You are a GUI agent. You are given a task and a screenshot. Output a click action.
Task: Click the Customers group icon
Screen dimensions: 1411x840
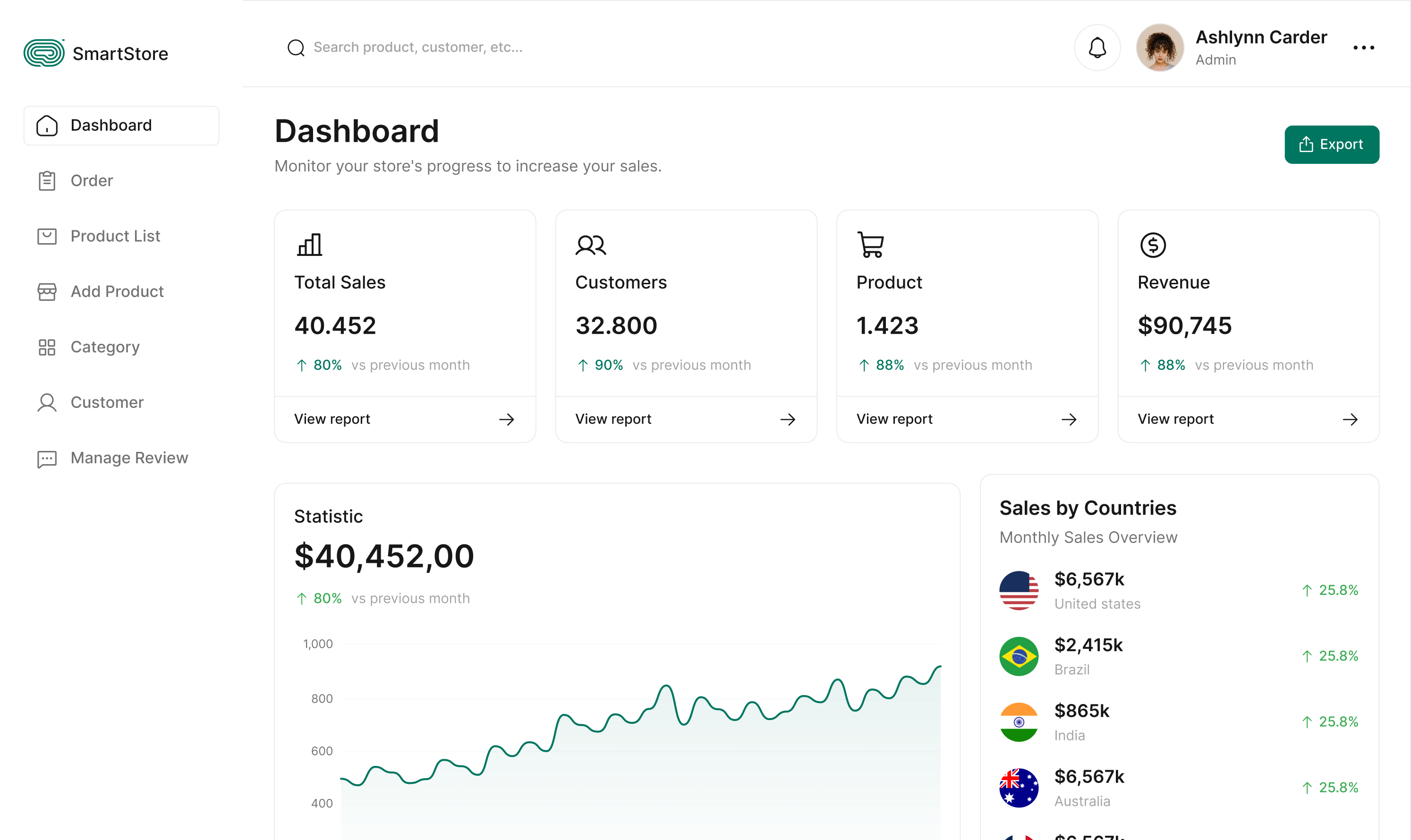point(591,245)
